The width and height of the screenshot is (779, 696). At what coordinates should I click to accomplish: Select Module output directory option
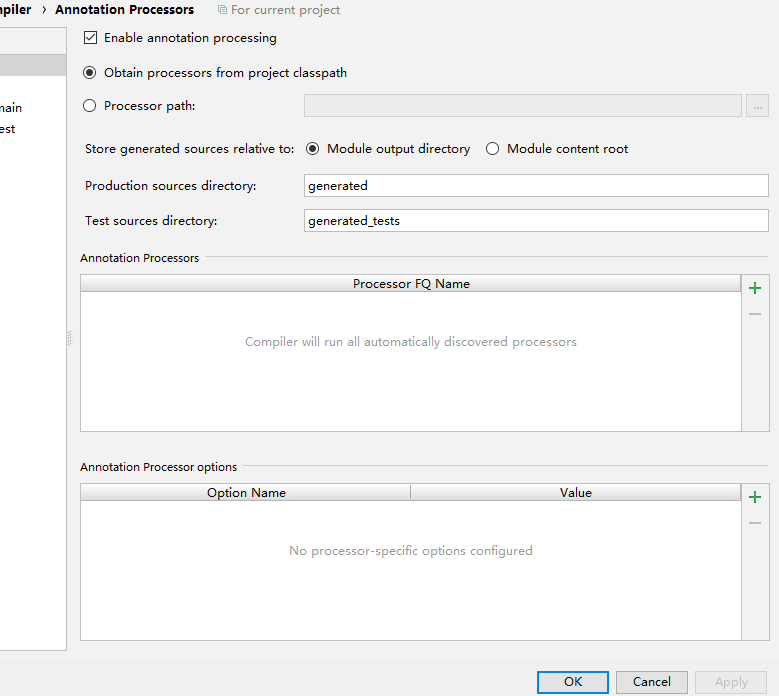(313, 149)
